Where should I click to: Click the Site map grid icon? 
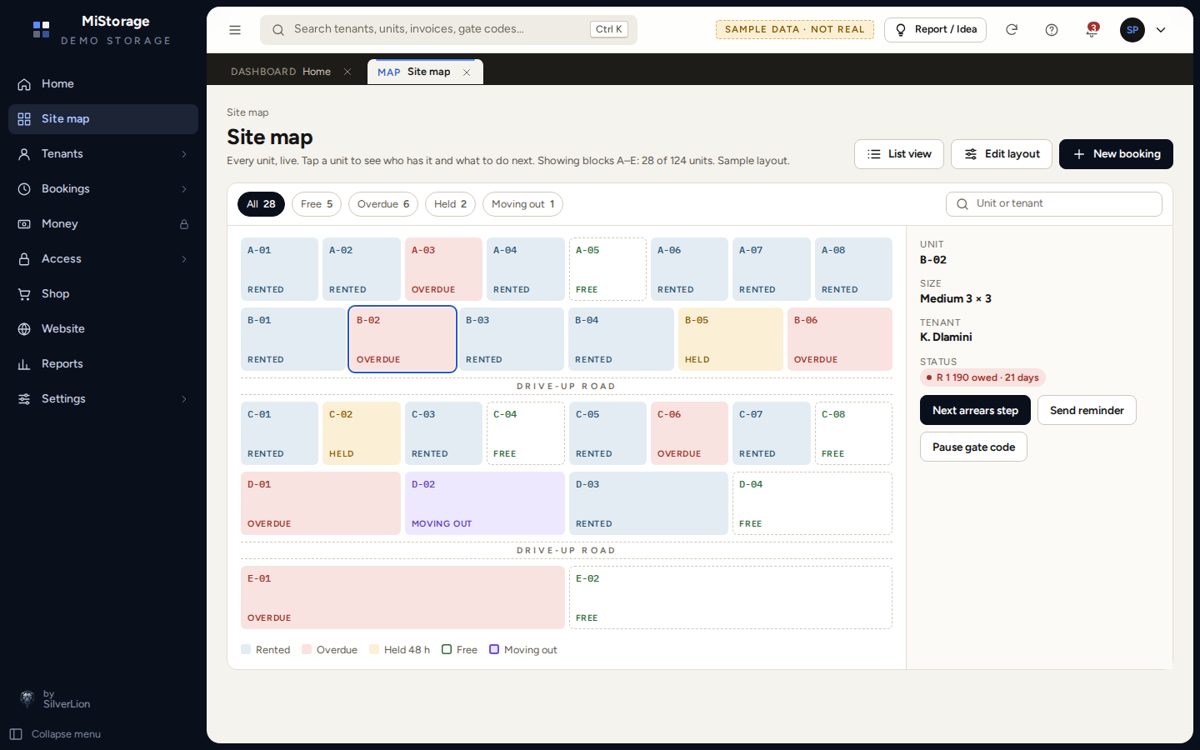click(24, 119)
